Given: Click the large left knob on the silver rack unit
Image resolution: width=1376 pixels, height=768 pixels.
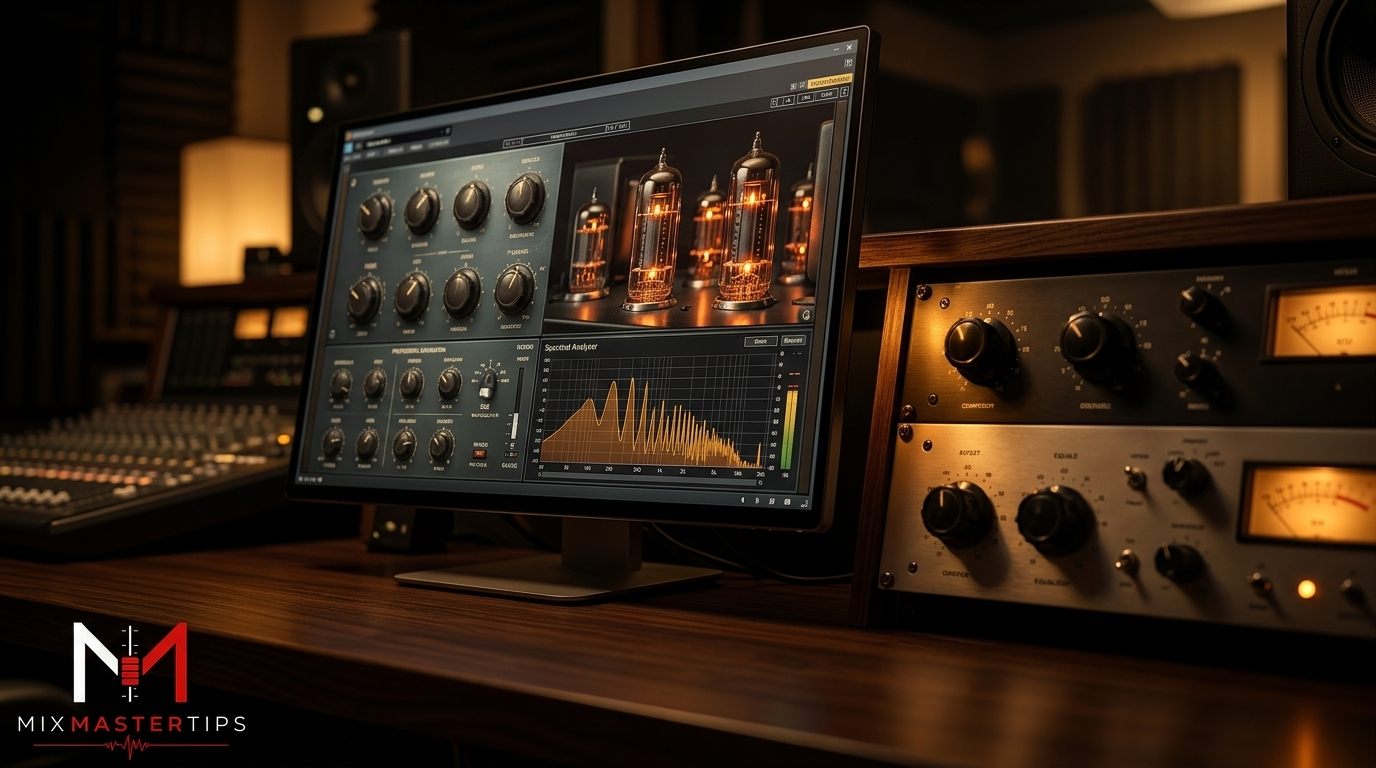Looking at the screenshot, I should [958, 514].
